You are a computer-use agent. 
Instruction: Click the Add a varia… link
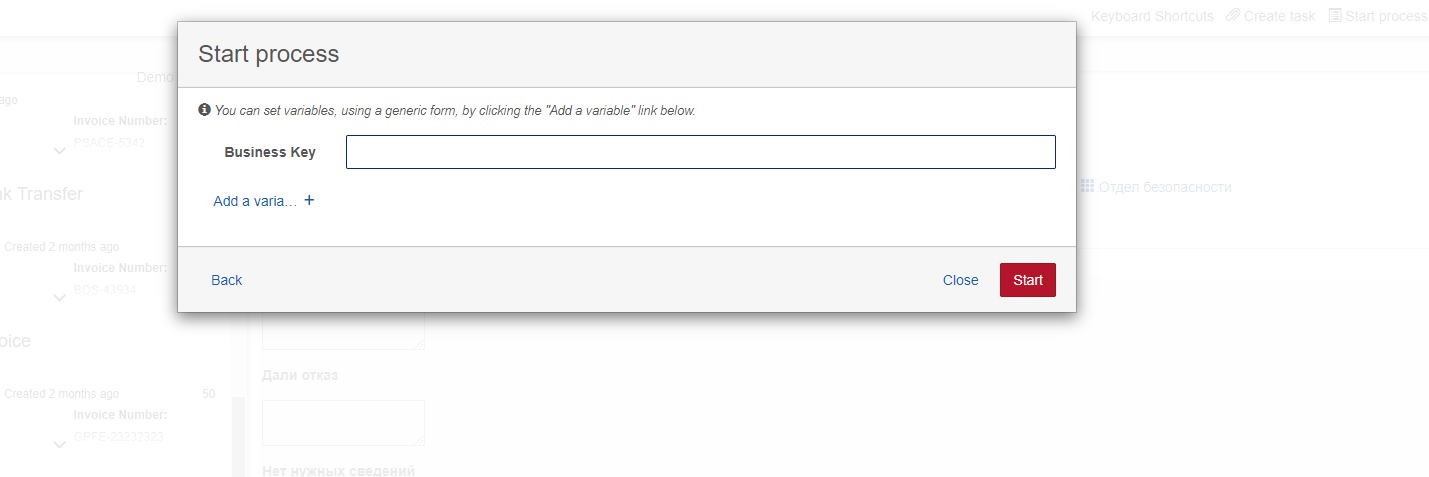[255, 201]
